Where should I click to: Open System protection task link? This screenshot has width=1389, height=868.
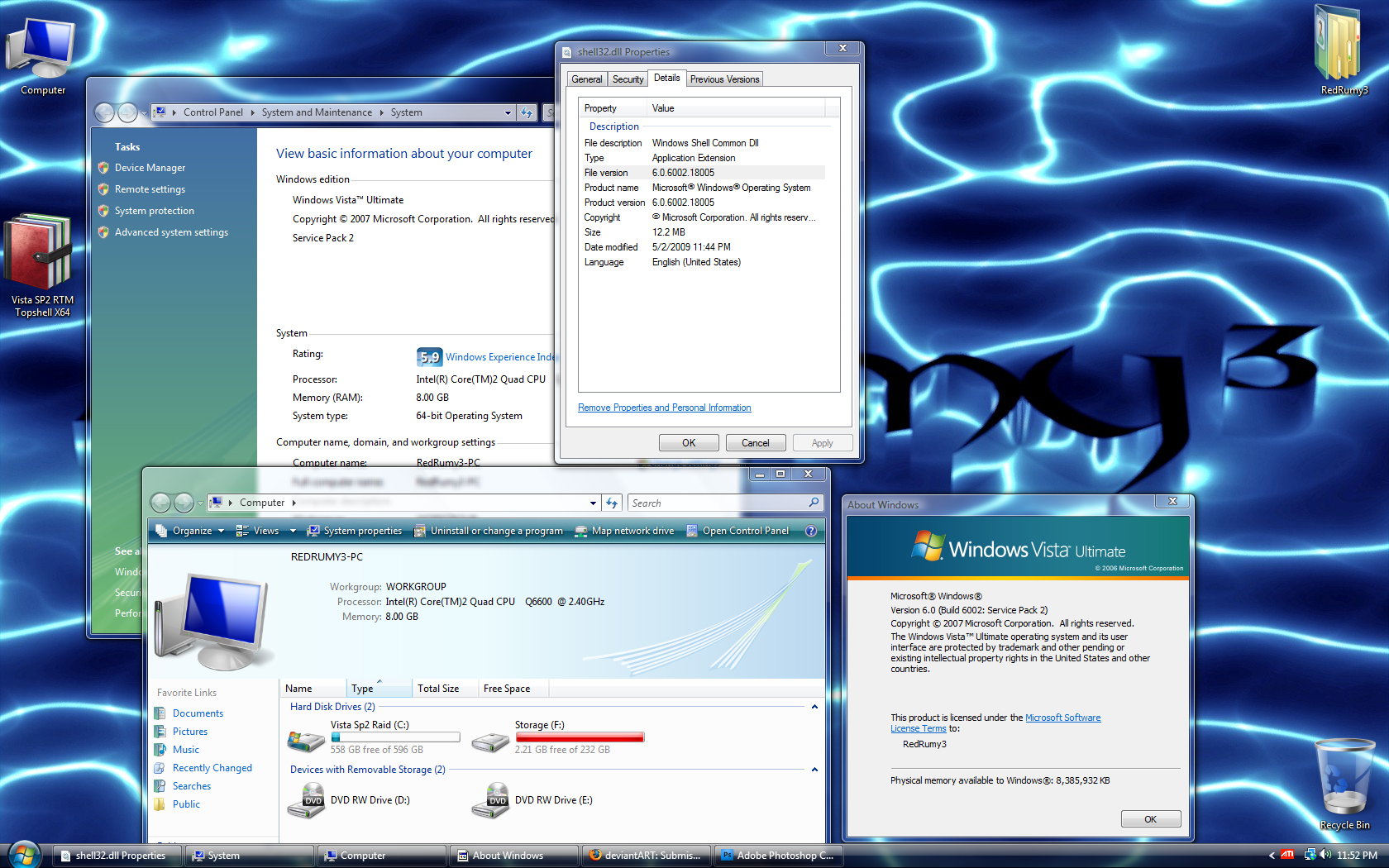[155, 211]
